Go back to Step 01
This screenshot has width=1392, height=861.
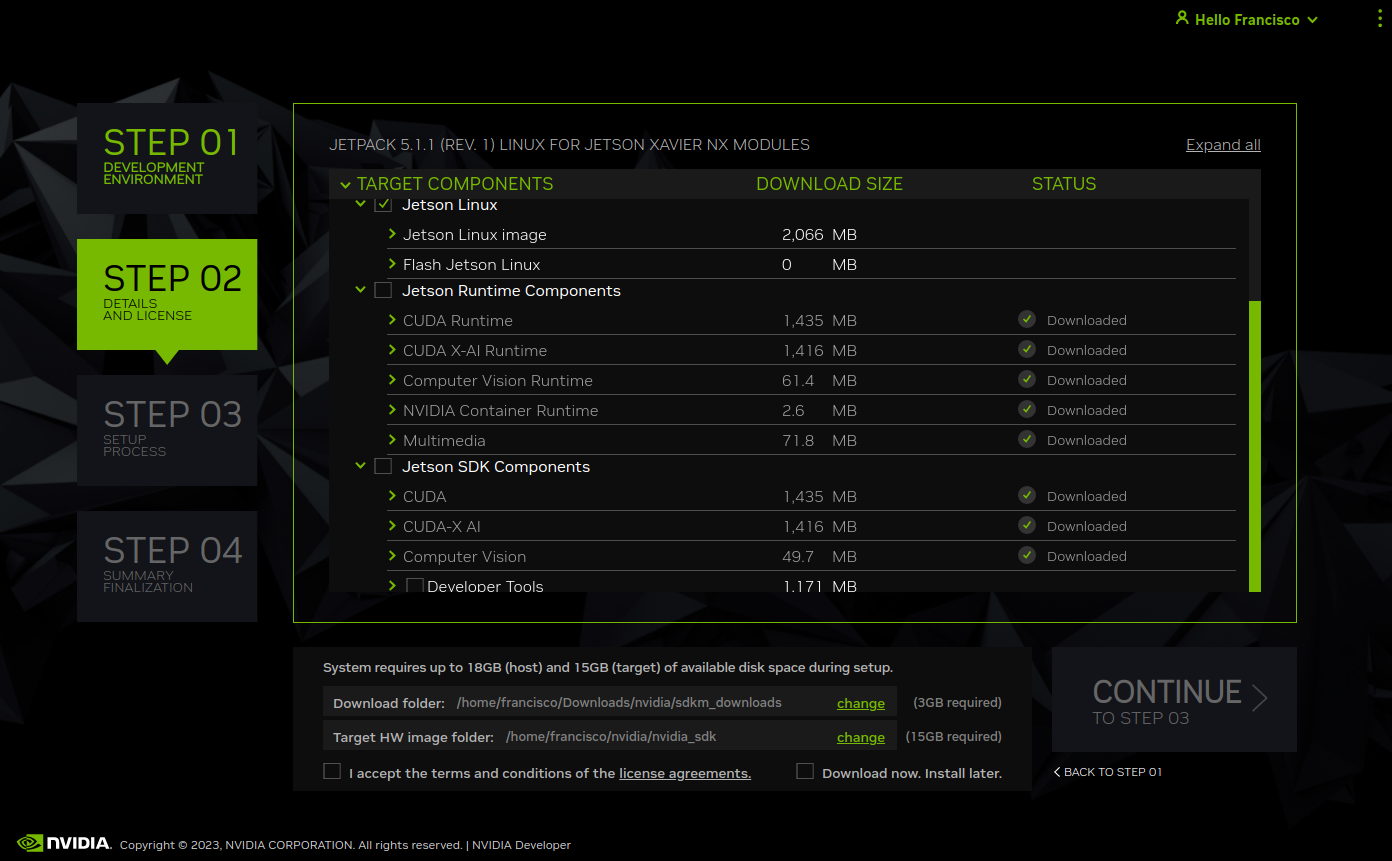click(x=1108, y=772)
